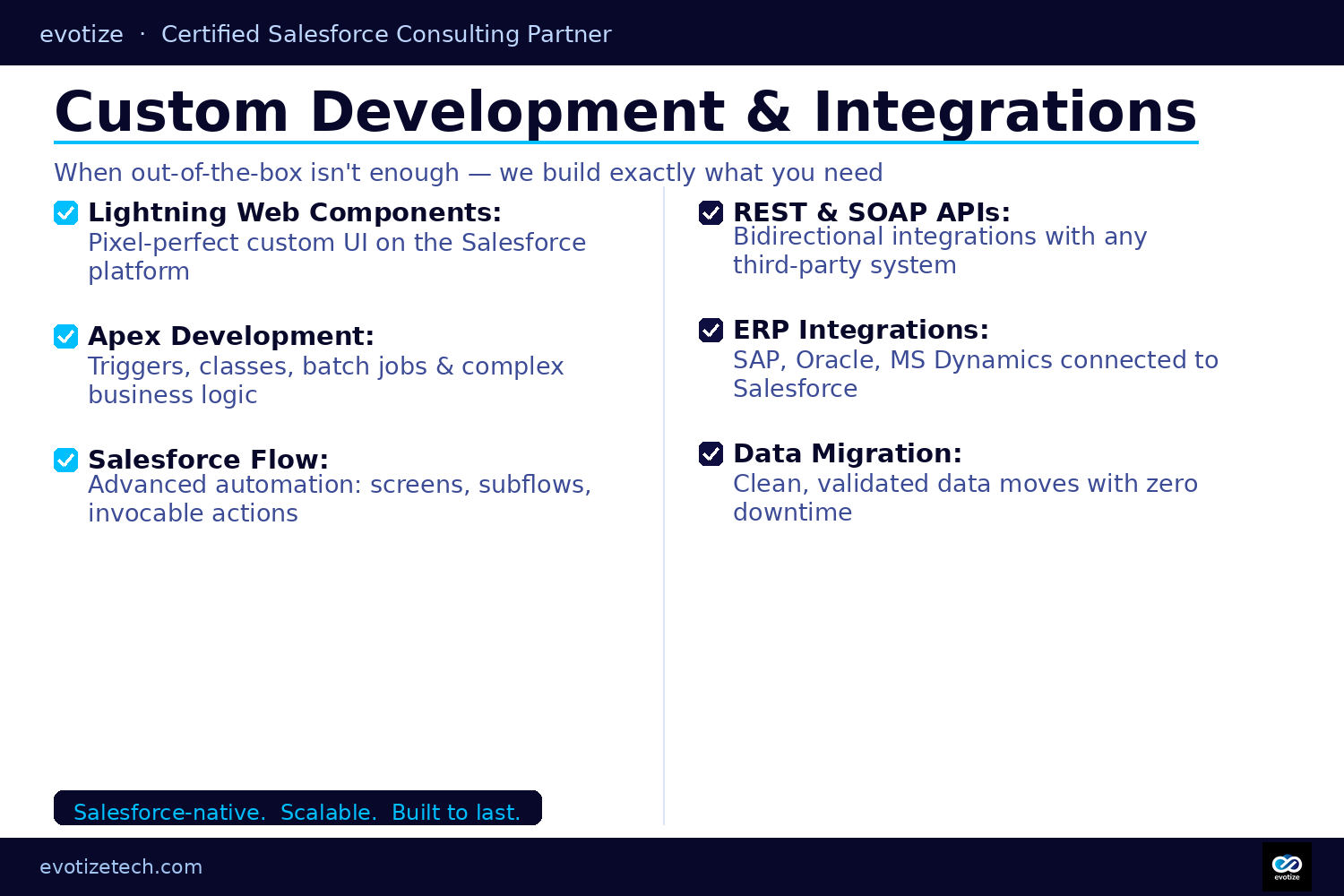1344x896 pixels.
Task: Click the evotize logo icon in footer
Action: click(x=1287, y=866)
